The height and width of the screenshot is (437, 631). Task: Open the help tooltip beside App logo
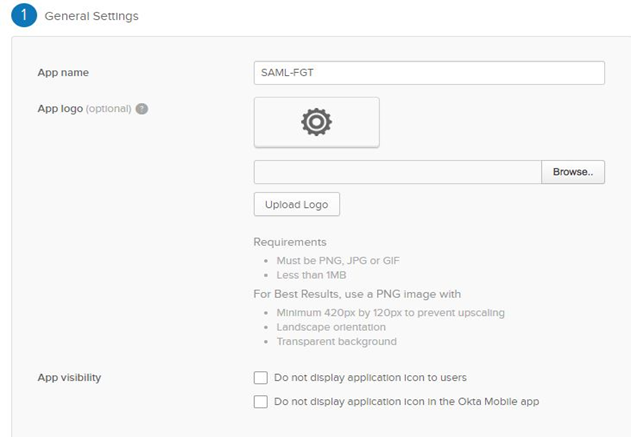coord(142,109)
